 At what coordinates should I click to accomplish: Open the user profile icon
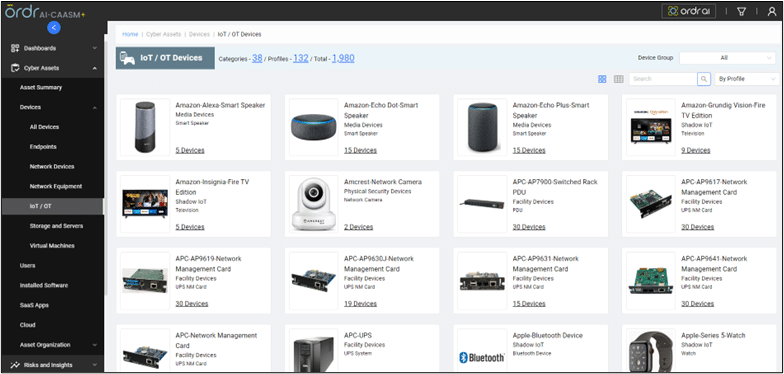click(x=772, y=12)
